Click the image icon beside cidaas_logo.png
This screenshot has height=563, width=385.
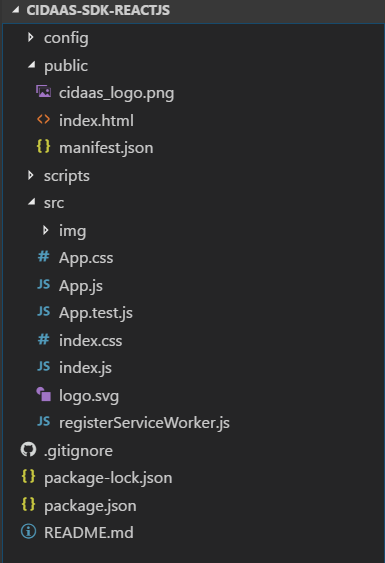click(43, 92)
